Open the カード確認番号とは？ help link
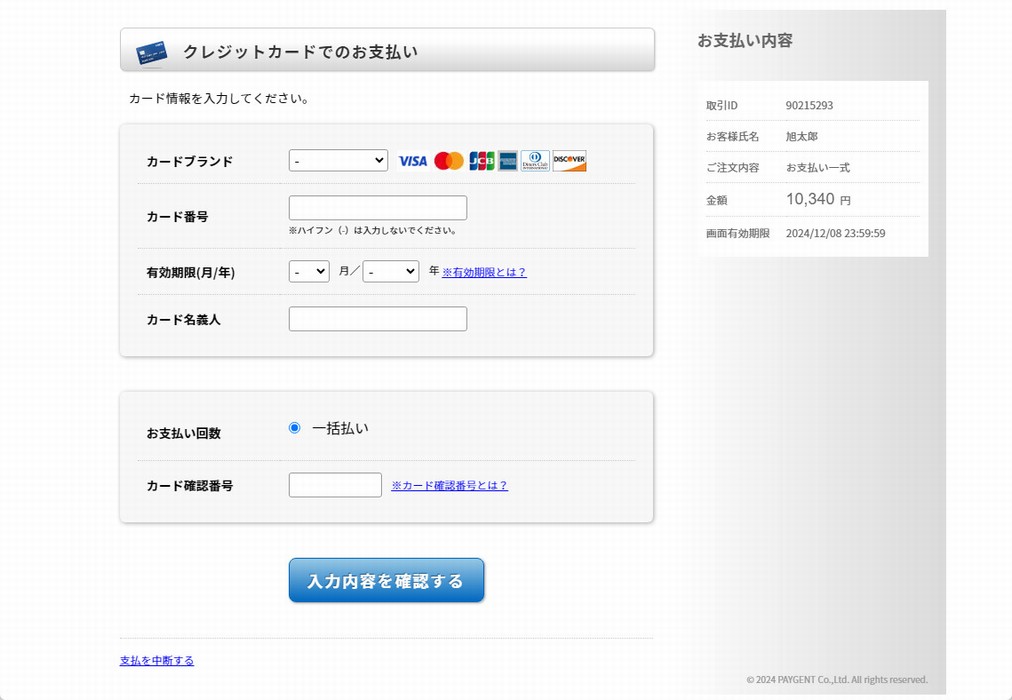This screenshot has height=700, width=1012. [449, 486]
